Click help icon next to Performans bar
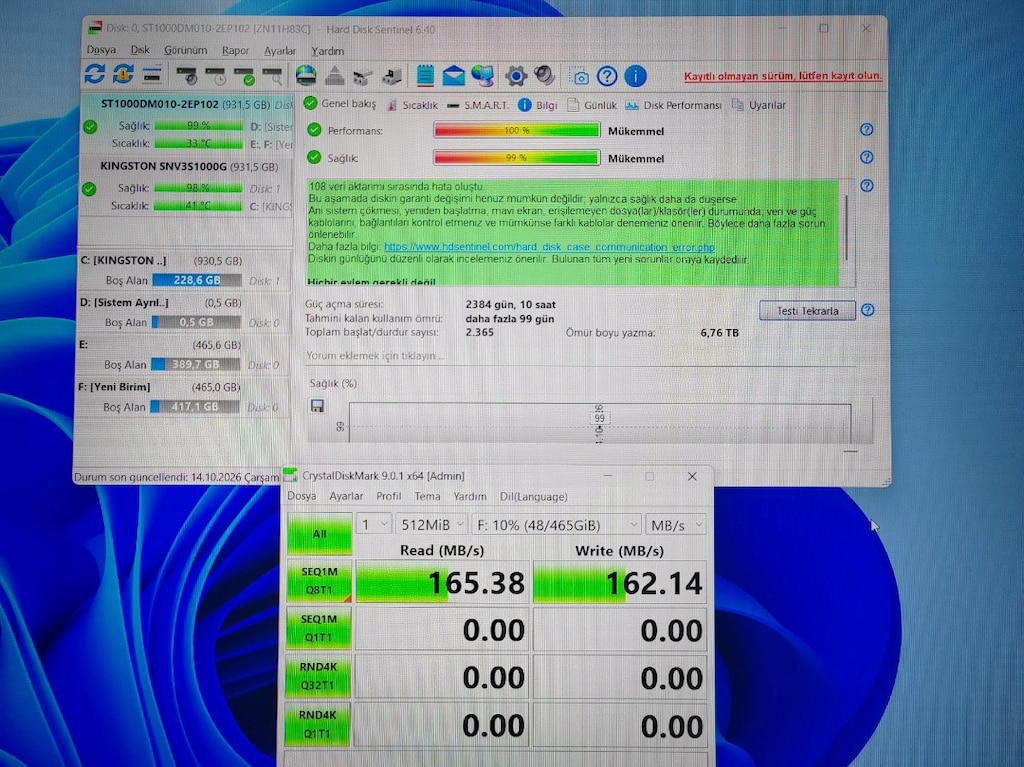 point(867,129)
